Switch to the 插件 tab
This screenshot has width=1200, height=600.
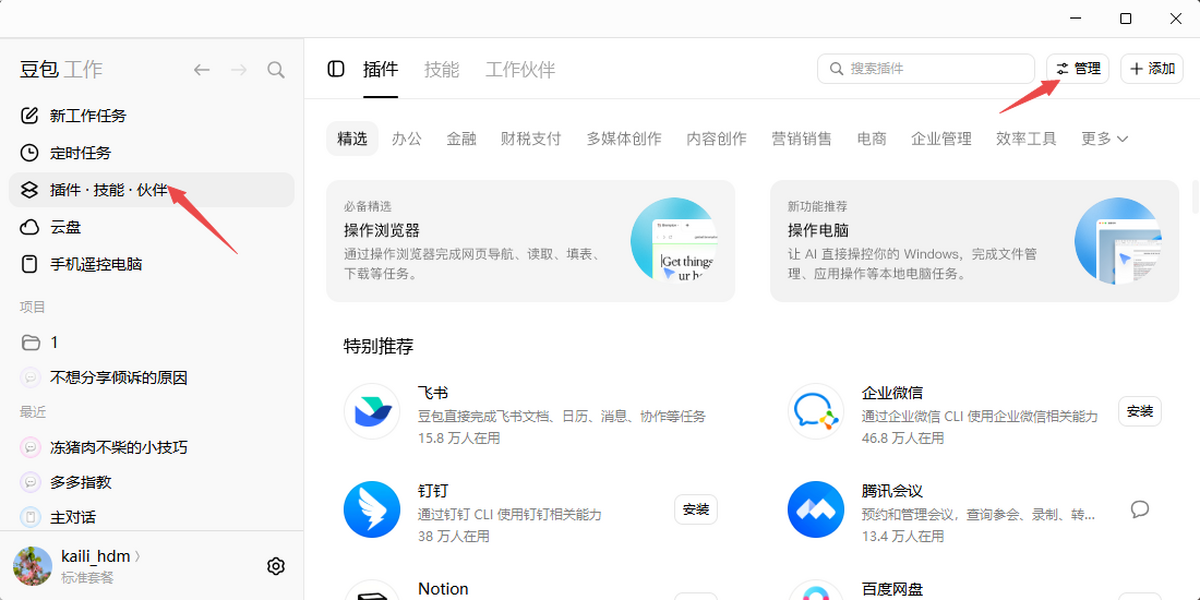[x=381, y=69]
